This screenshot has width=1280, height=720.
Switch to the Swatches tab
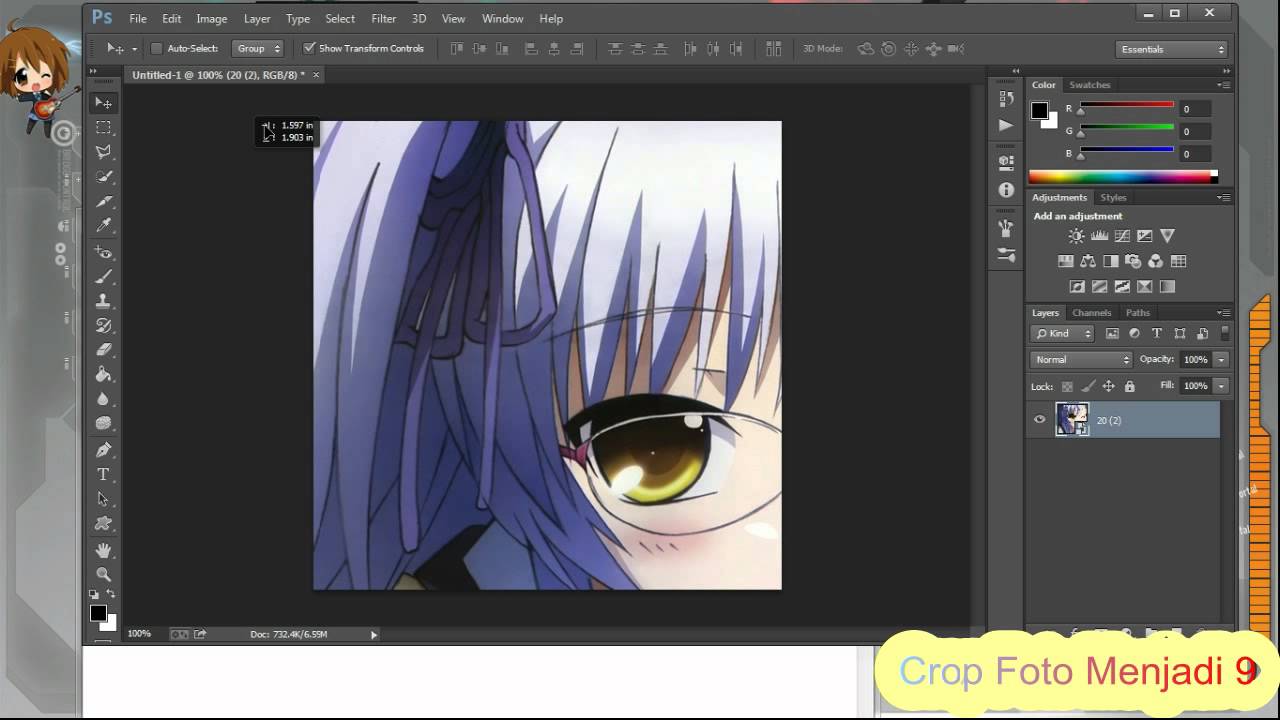1090,85
